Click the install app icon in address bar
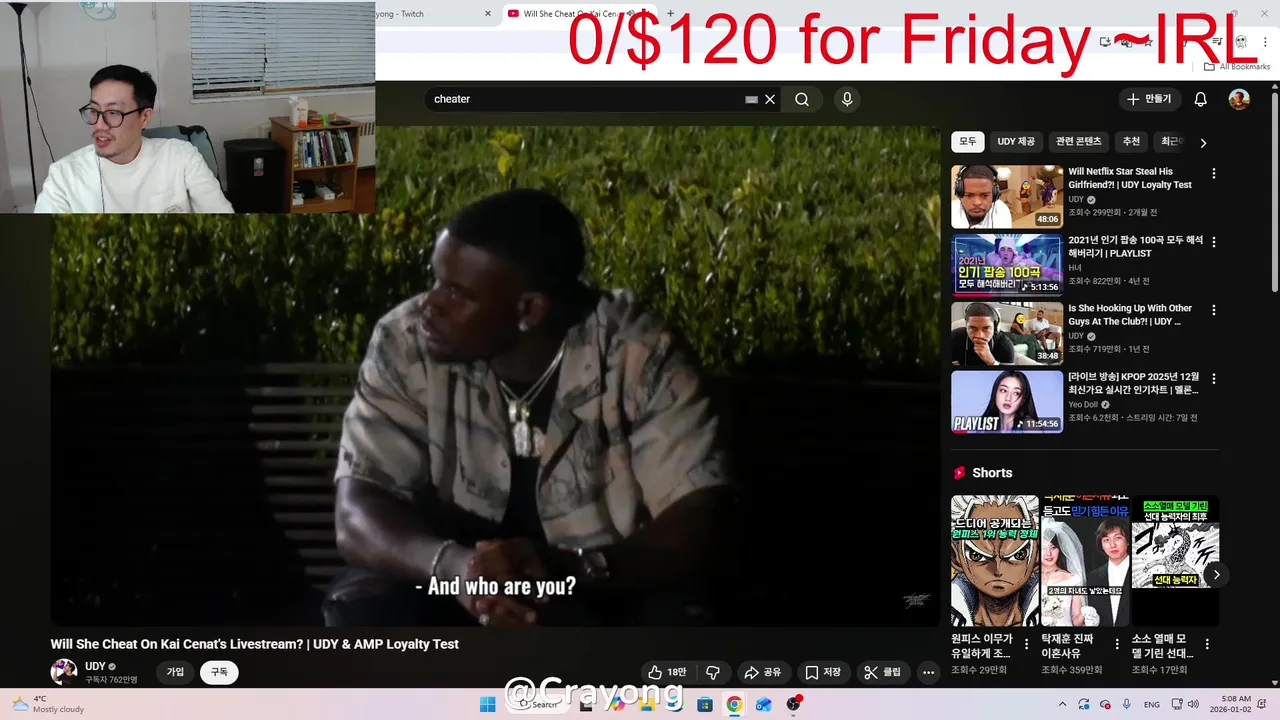The image size is (1280, 720). [x=1105, y=42]
